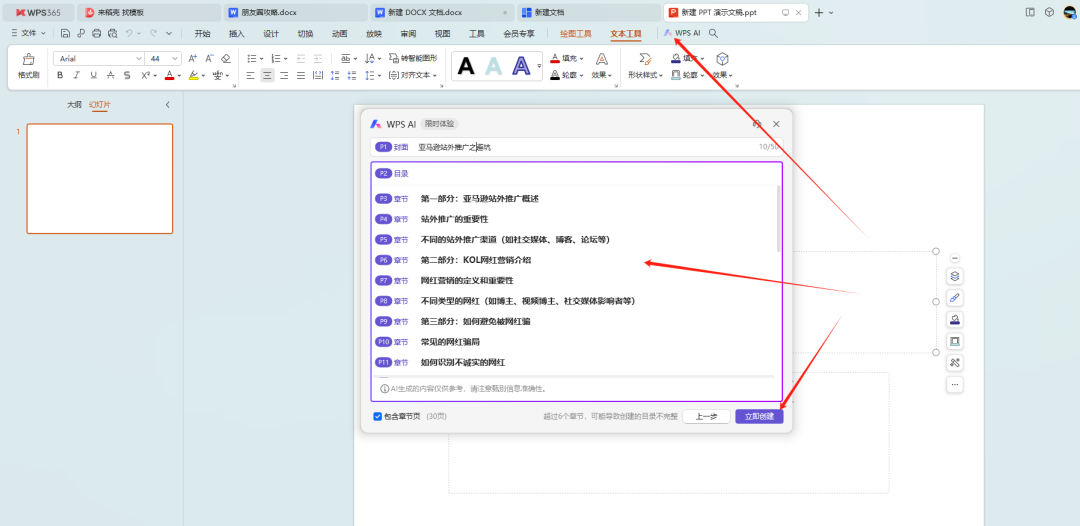Viewport: 1080px width, 526px height.
Task: Click Convert to Smart Graphic (转智能图形)
Action: click(413, 59)
